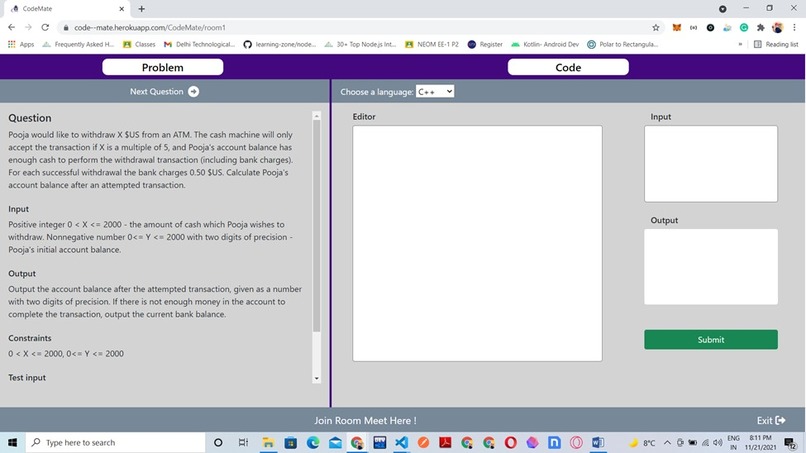Viewport: 806px width, 453px height.
Task: Click the Windows Start button
Action: (12, 442)
